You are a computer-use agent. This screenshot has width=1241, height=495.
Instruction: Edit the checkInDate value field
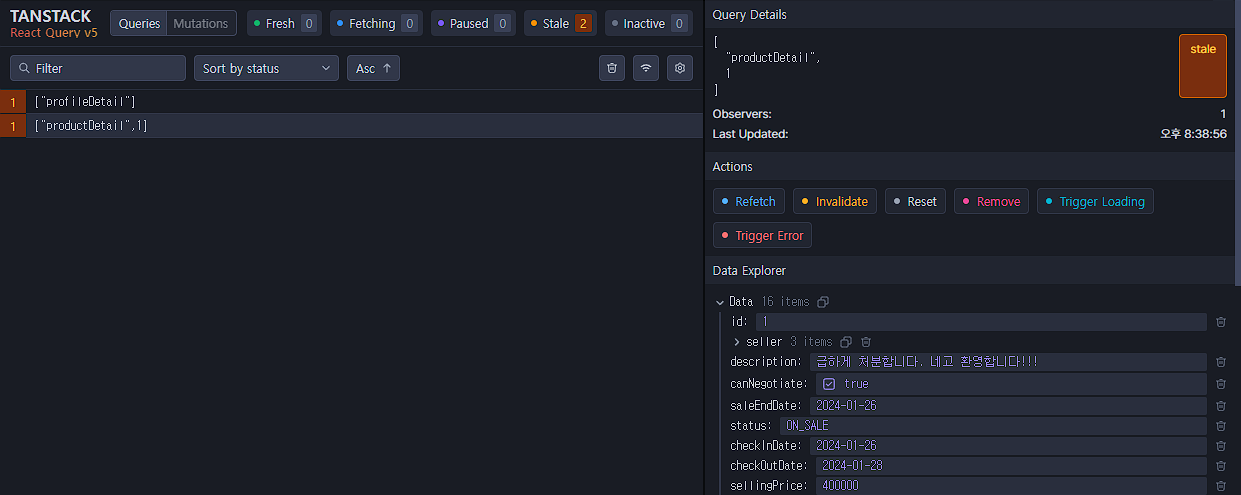1008,446
